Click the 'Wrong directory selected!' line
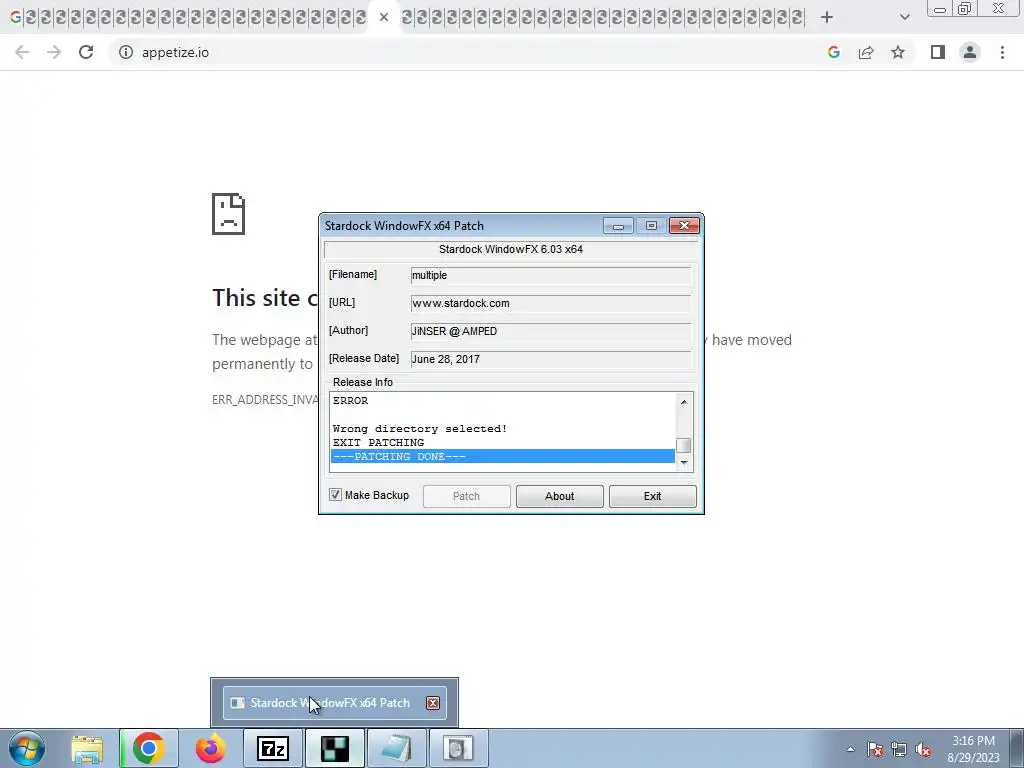Image resolution: width=1024 pixels, height=768 pixels. point(420,428)
